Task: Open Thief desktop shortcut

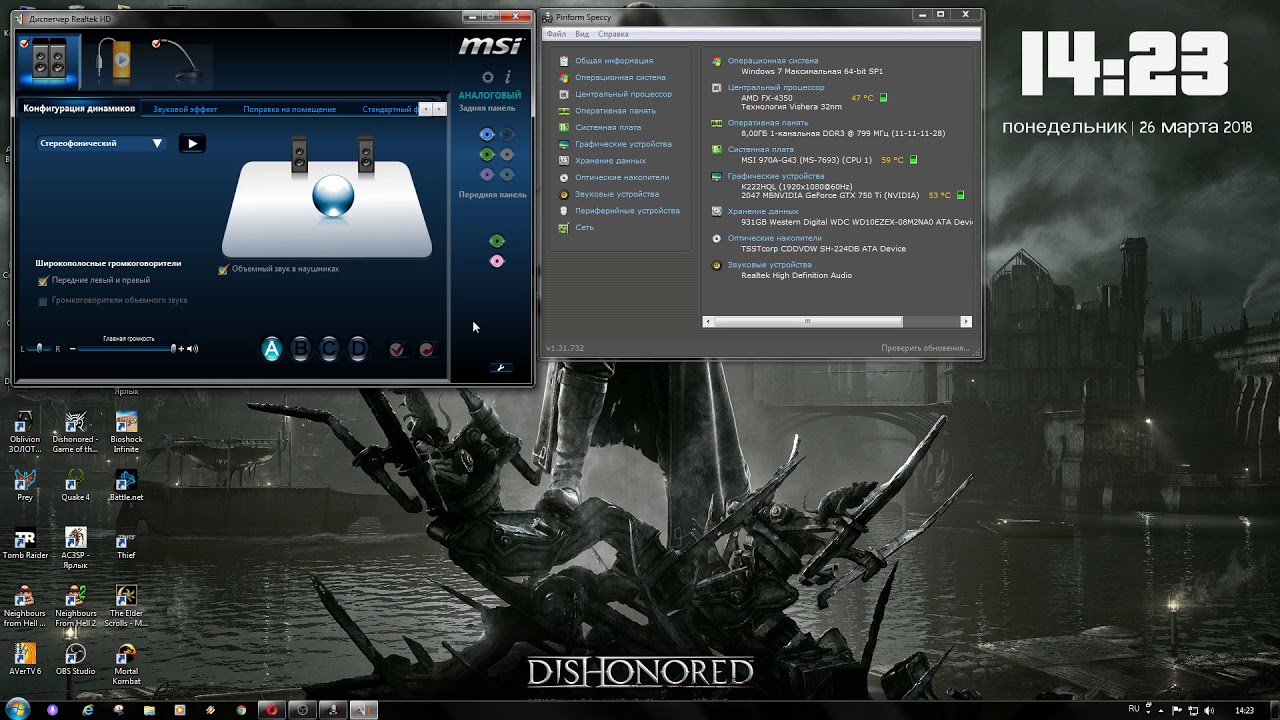Action: pyautogui.click(x=126, y=544)
